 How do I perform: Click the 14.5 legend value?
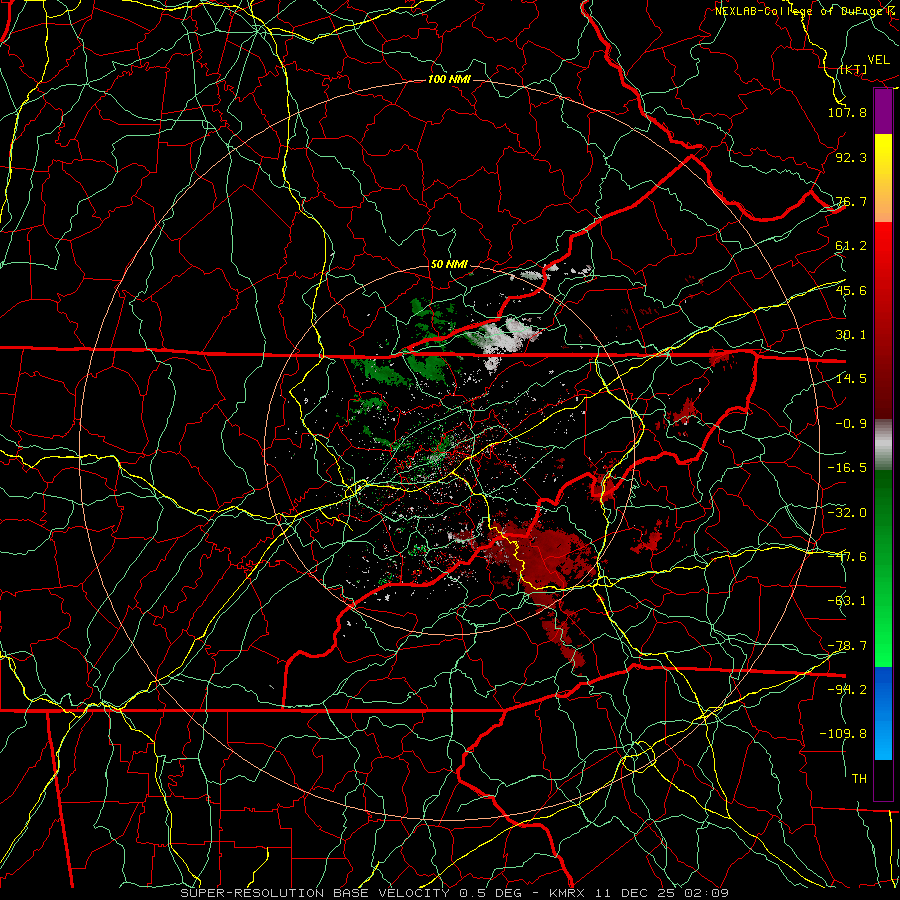pos(851,379)
